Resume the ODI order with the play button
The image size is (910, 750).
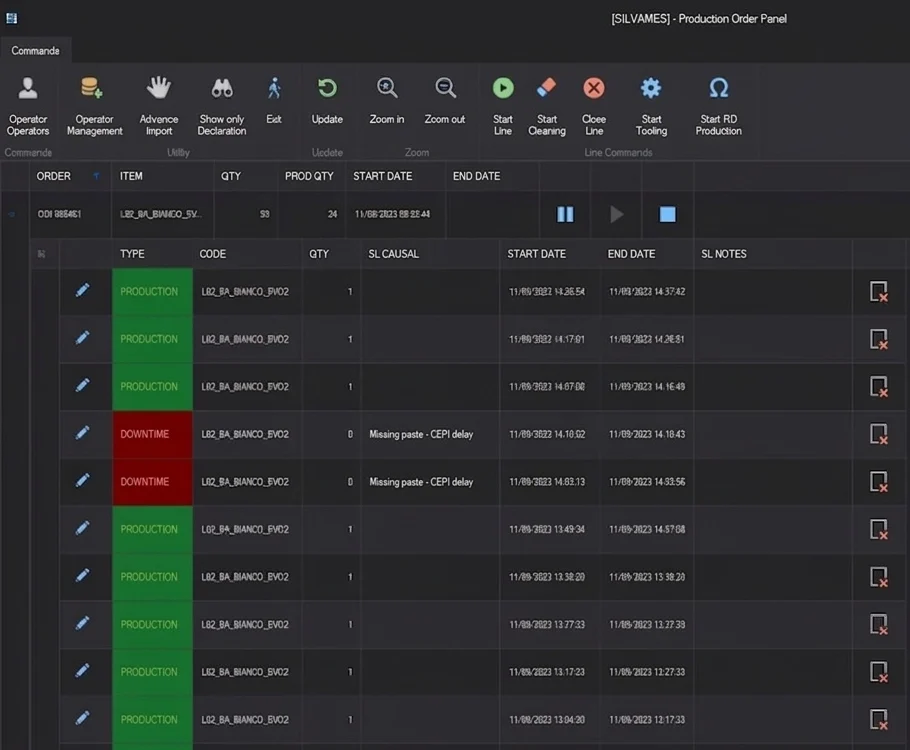pyautogui.click(x=617, y=214)
